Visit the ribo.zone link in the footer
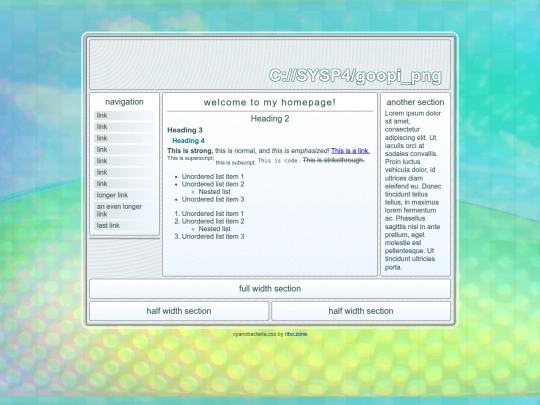 tap(296, 334)
